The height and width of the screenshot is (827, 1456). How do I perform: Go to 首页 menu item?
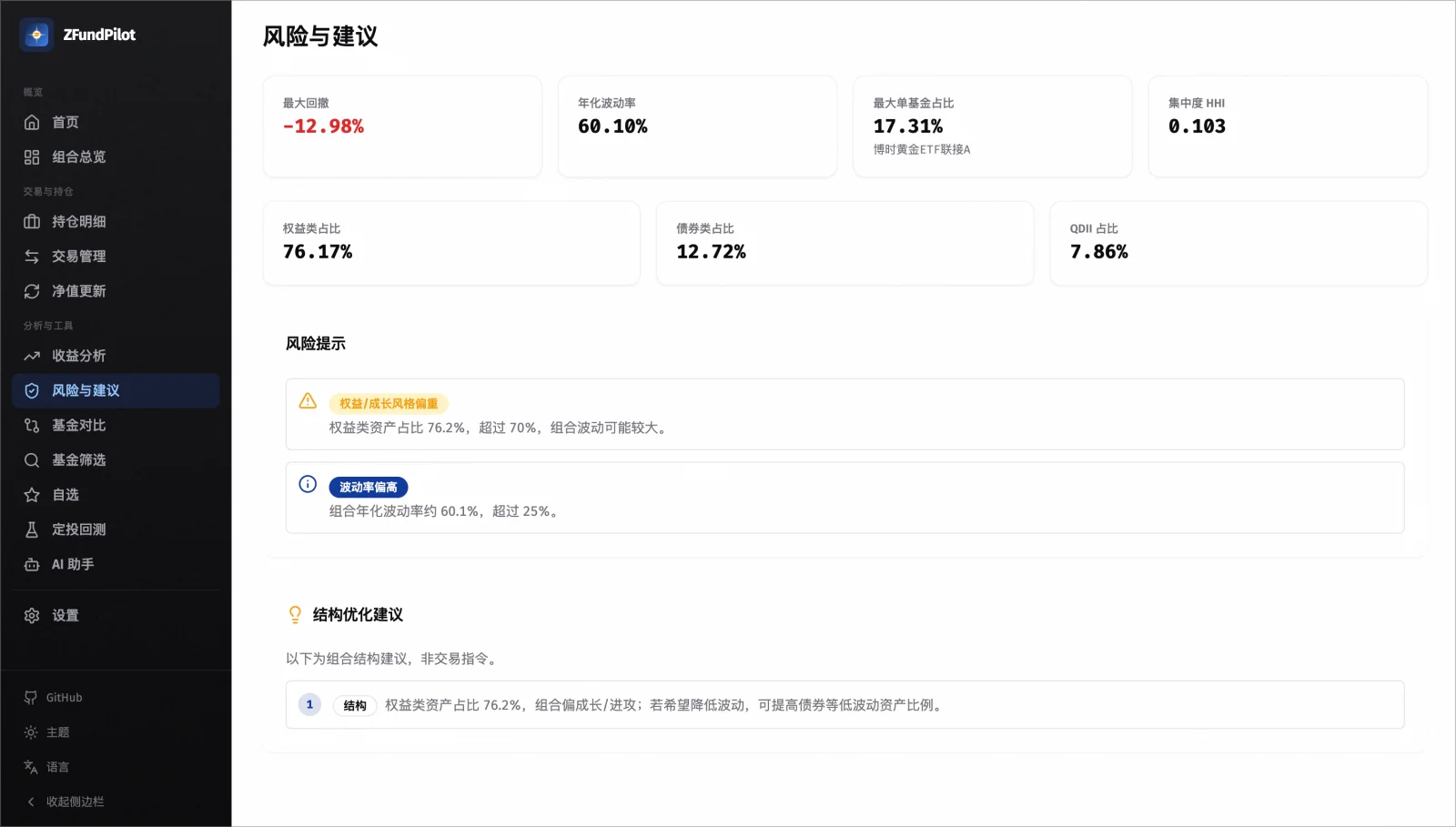(116, 122)
